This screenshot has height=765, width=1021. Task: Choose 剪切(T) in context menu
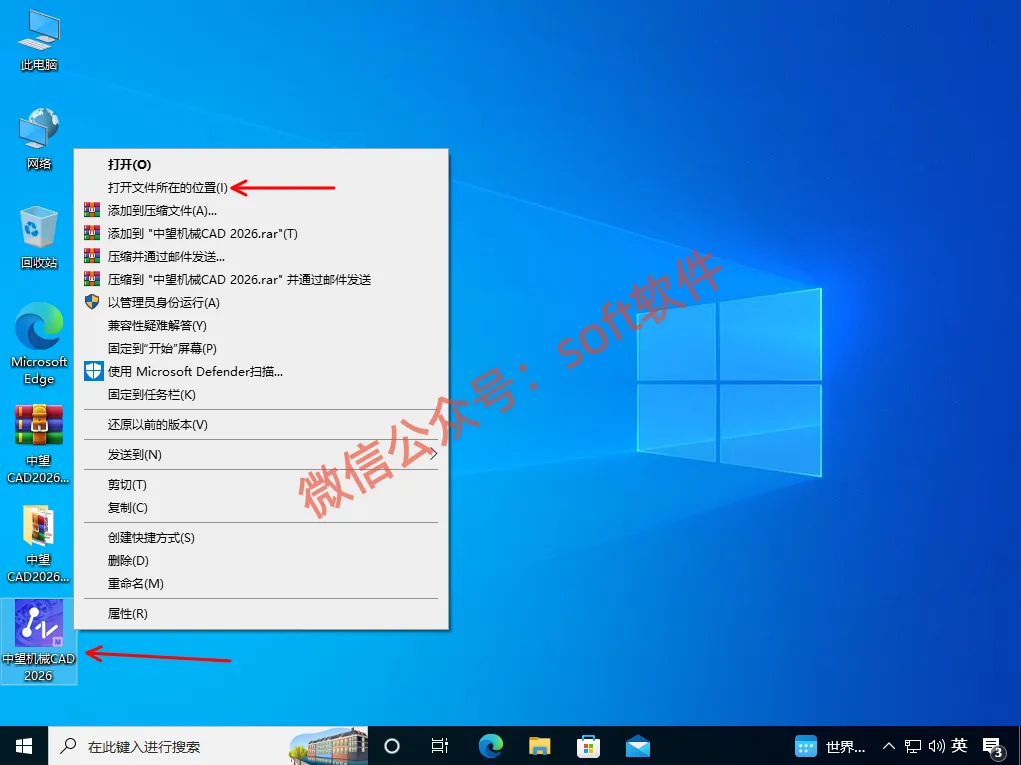click(x=260, y=485)
